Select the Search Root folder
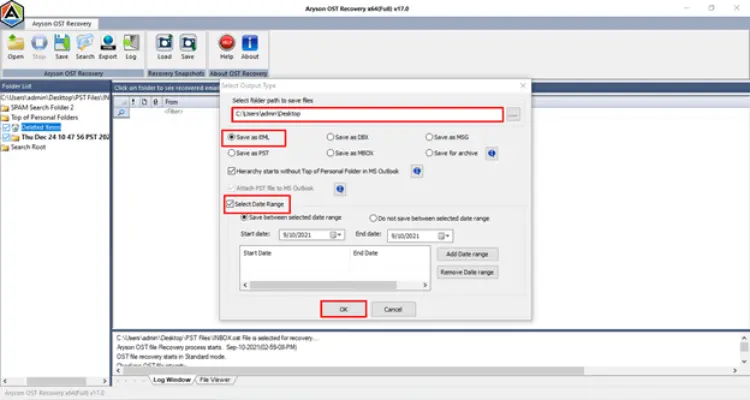The image size is (750, 400). coord(28,147)
